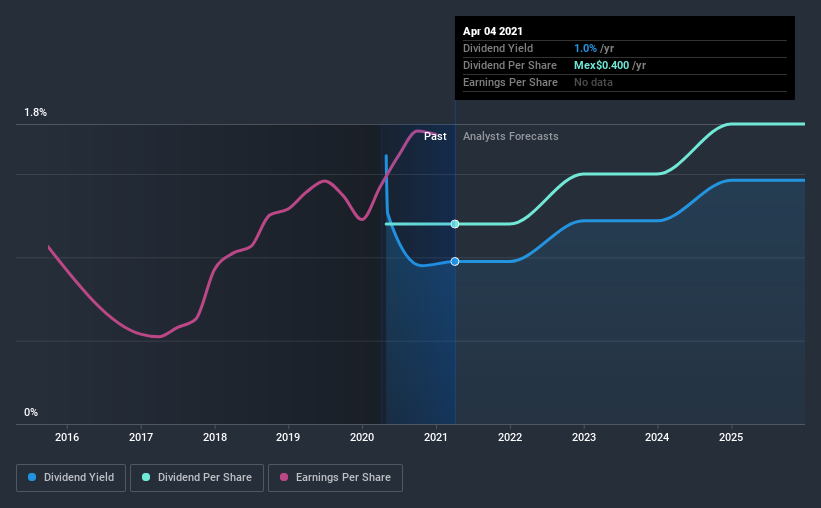Click the 2023 x-axis year label

click(584, 437)
